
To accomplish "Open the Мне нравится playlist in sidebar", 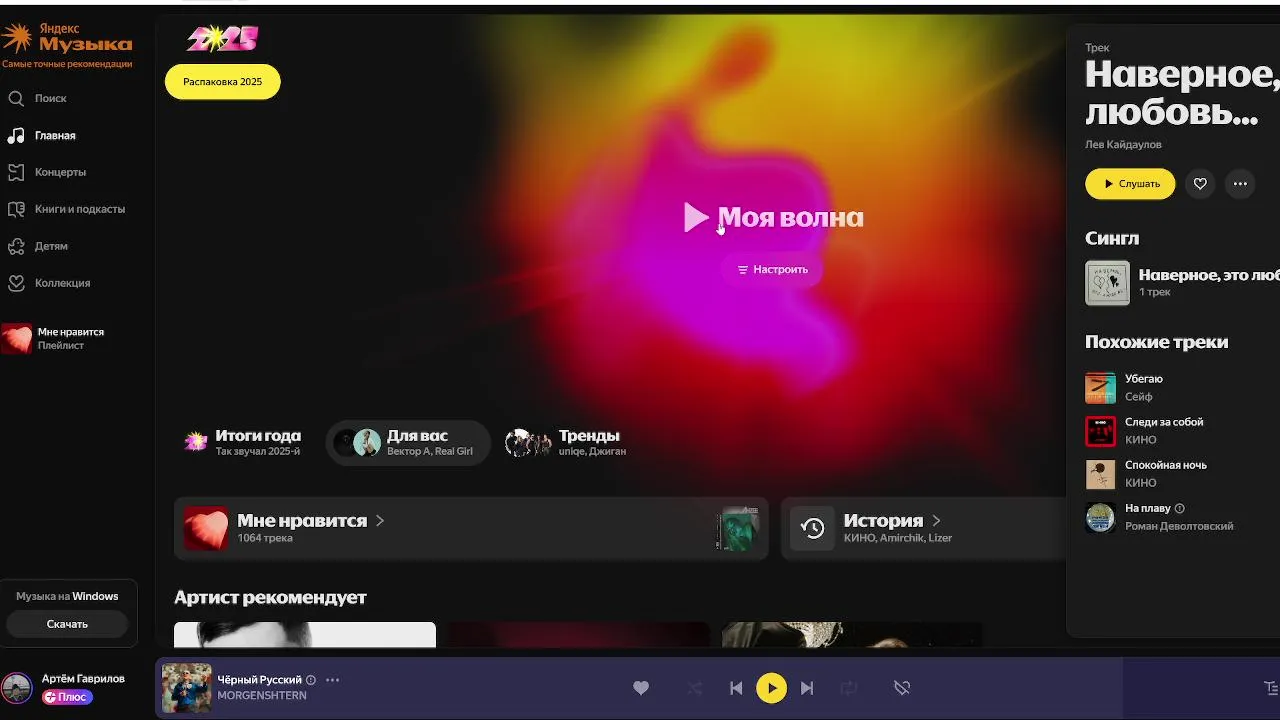I will pos(53,338).
